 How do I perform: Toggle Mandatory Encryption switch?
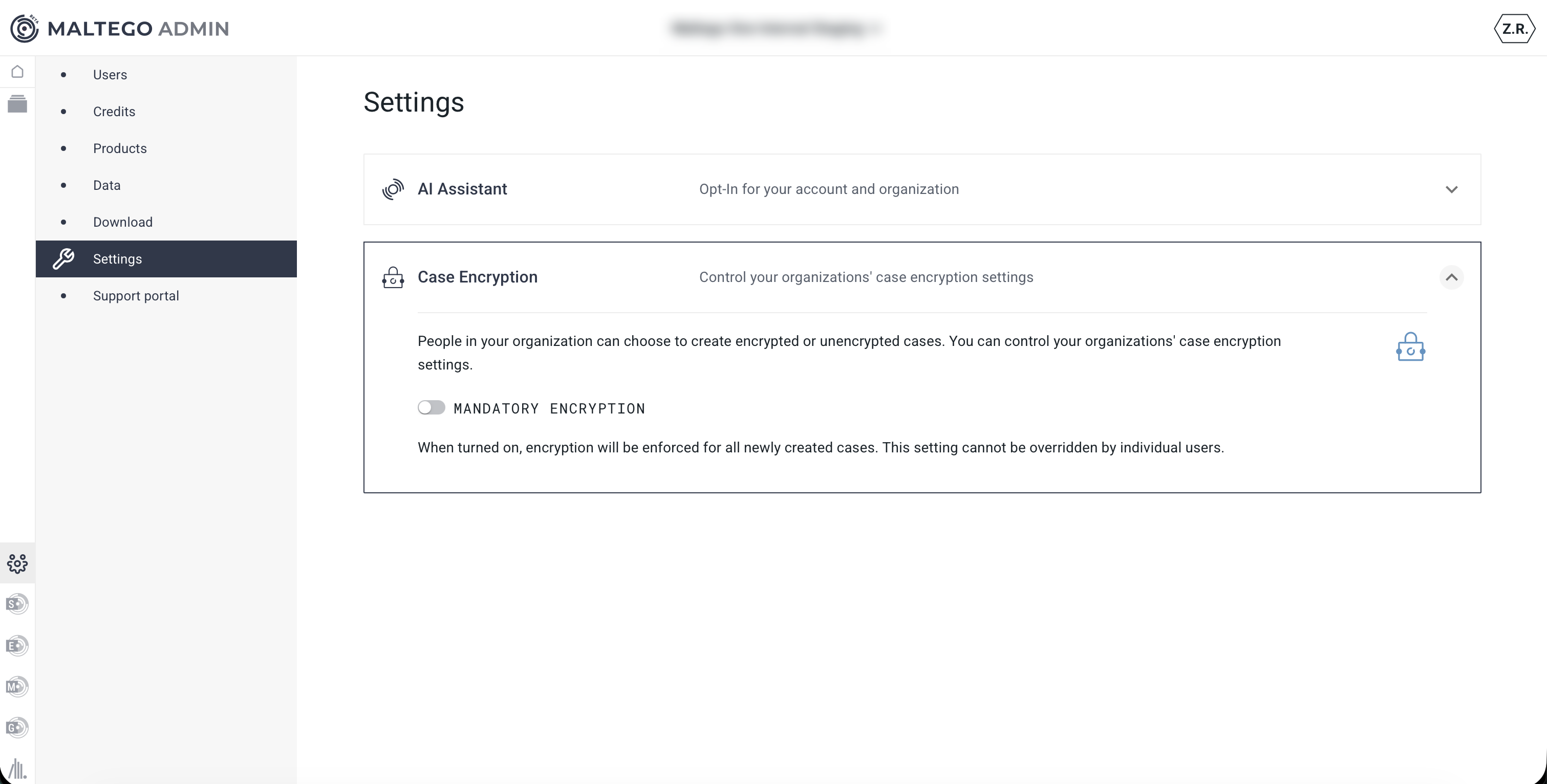tap(431, 407)
